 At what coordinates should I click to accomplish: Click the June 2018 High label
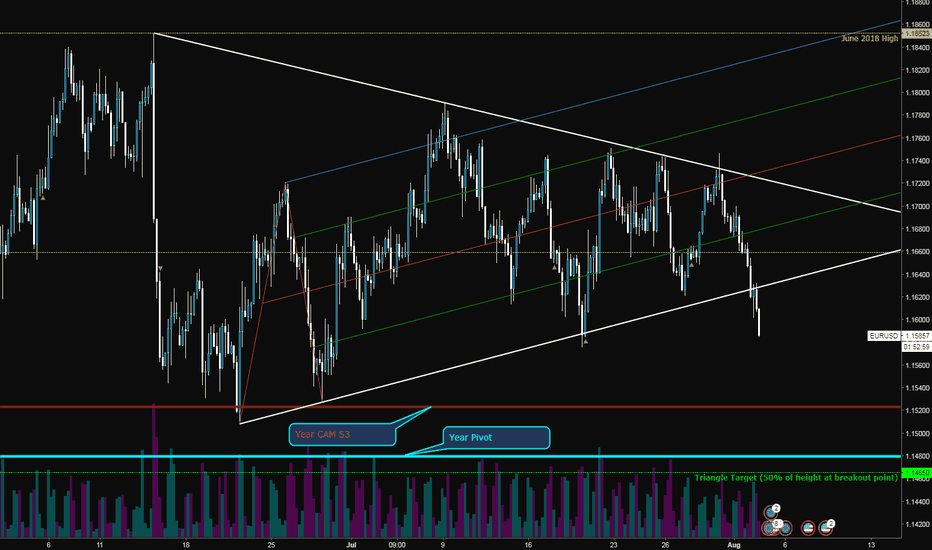pyautogui.click(x=870, y=39)
